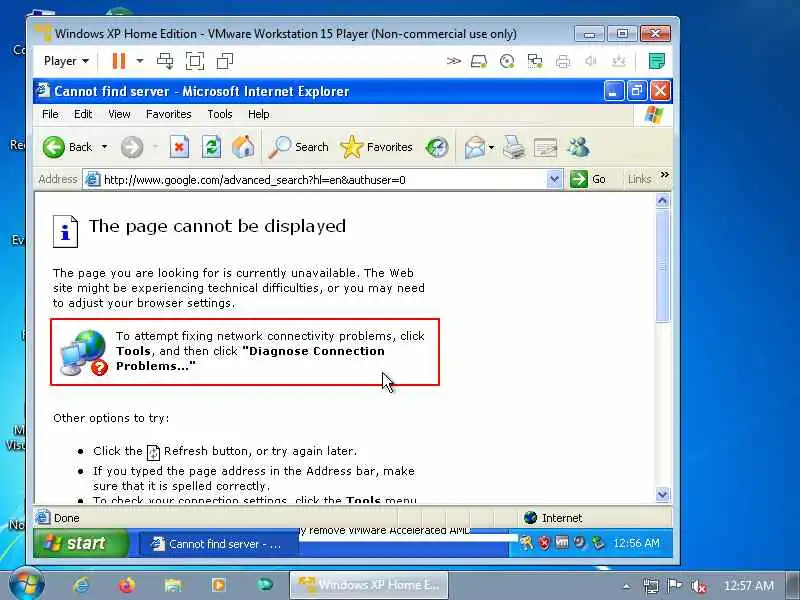
Task: Click the Edit page icon in toolbar
Action: tap(545, 148)
